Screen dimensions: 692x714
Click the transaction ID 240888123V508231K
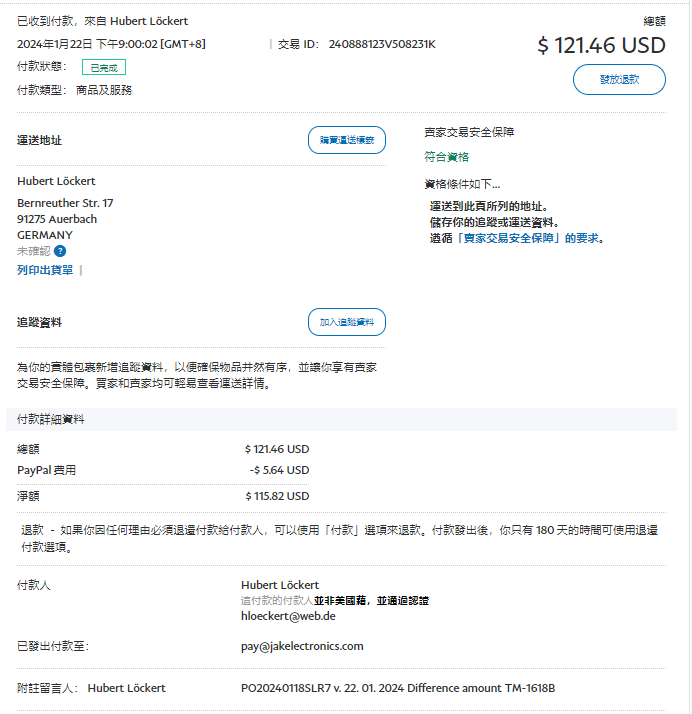[x=382, y=44]
